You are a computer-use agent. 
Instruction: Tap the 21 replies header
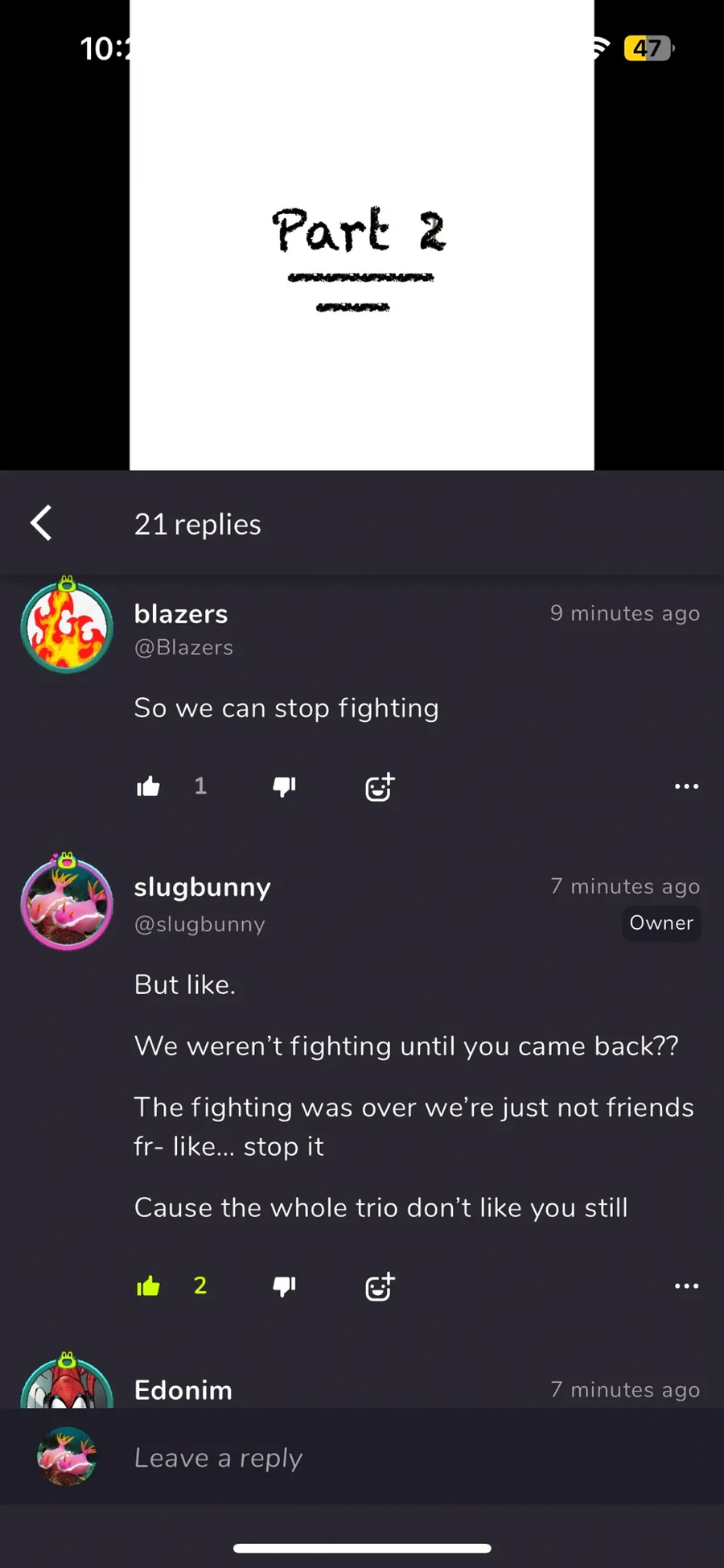coord(198,524)
